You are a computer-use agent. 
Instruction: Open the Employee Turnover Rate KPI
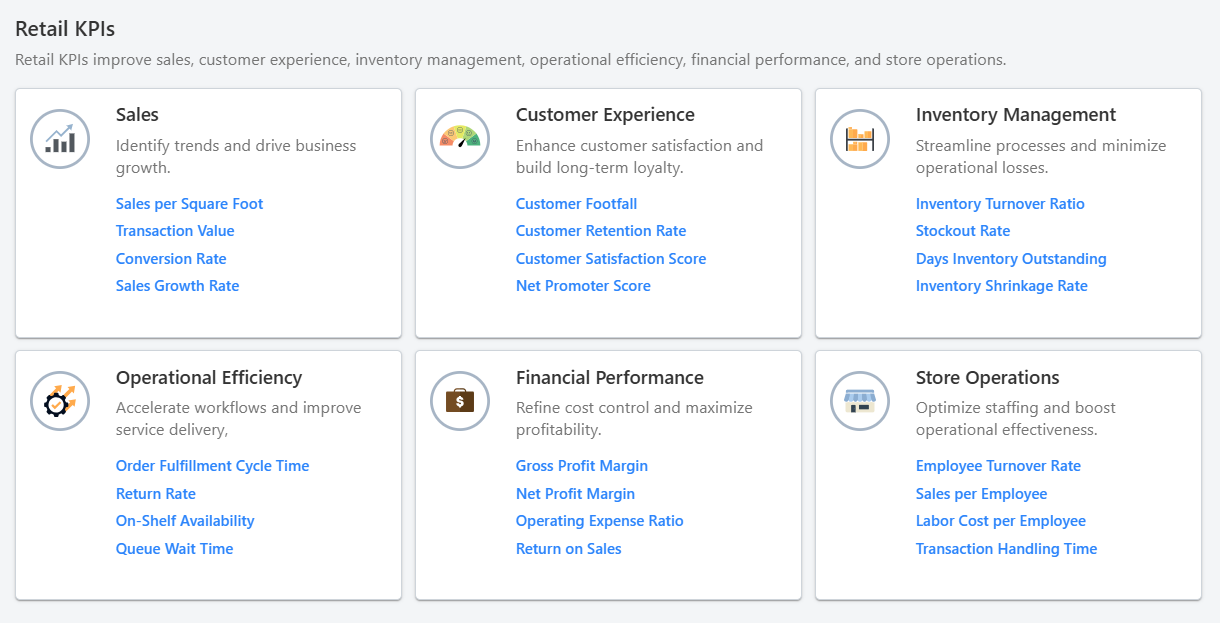[x=998, y=465]
